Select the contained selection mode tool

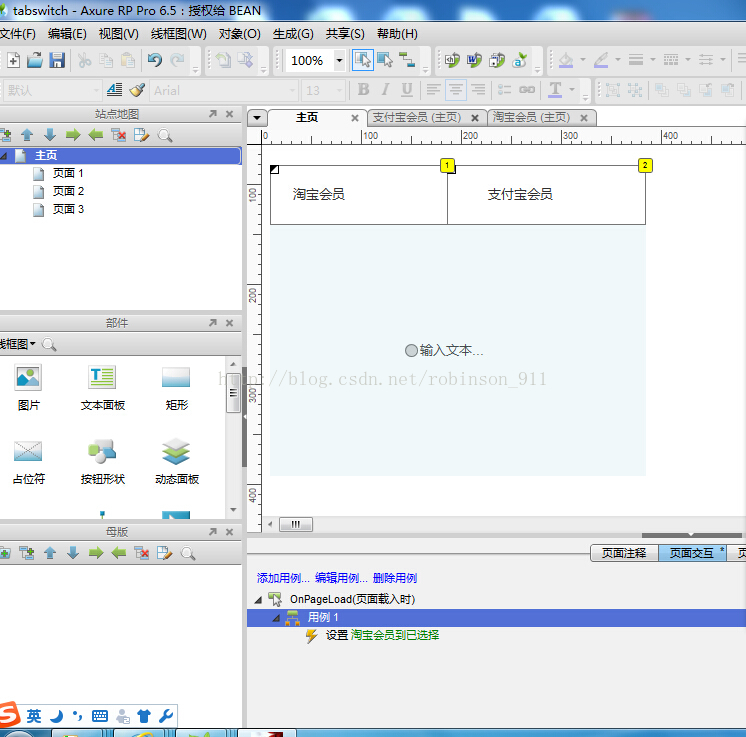(x=385, y=60)
